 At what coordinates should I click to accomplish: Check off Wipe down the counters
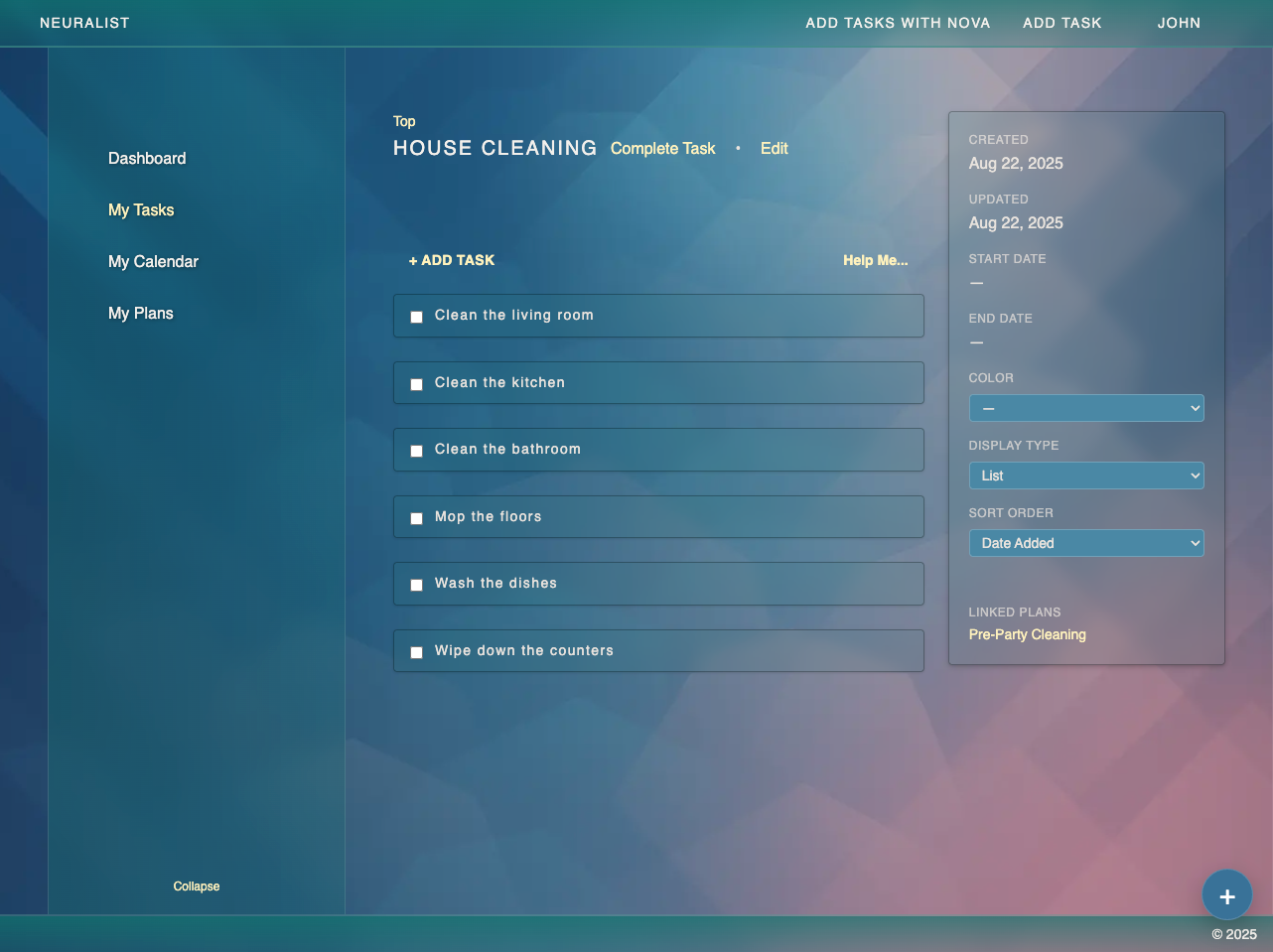[x=416, y=651]
